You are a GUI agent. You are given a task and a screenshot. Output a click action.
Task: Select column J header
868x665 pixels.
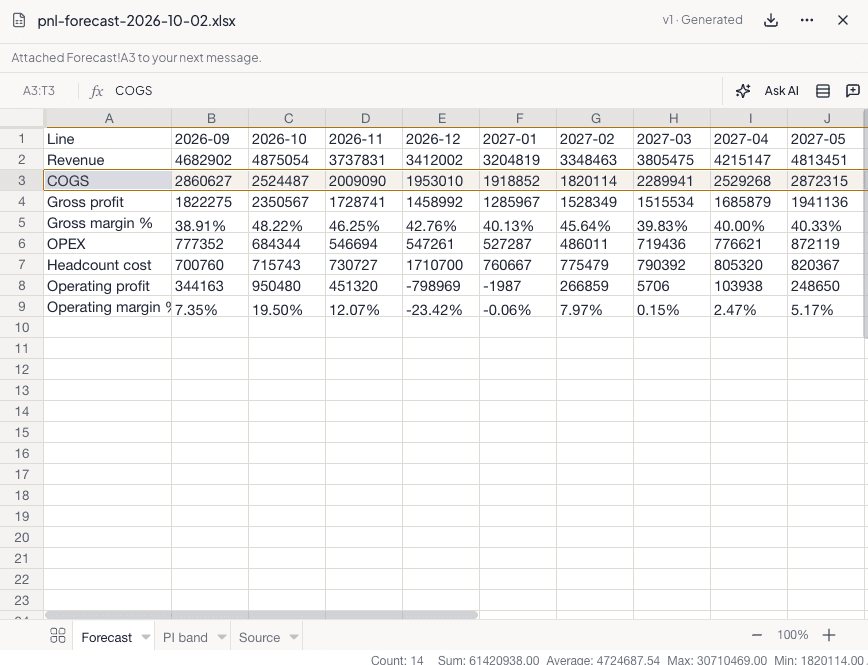point(826,118)
